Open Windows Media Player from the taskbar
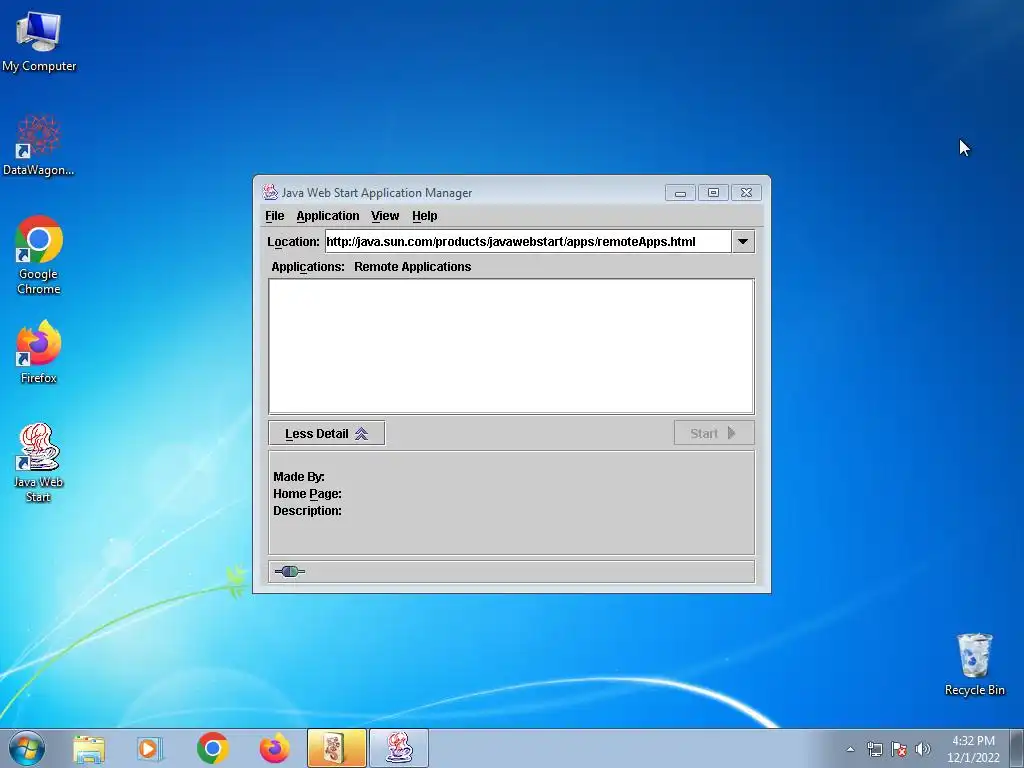 (150, 748)
